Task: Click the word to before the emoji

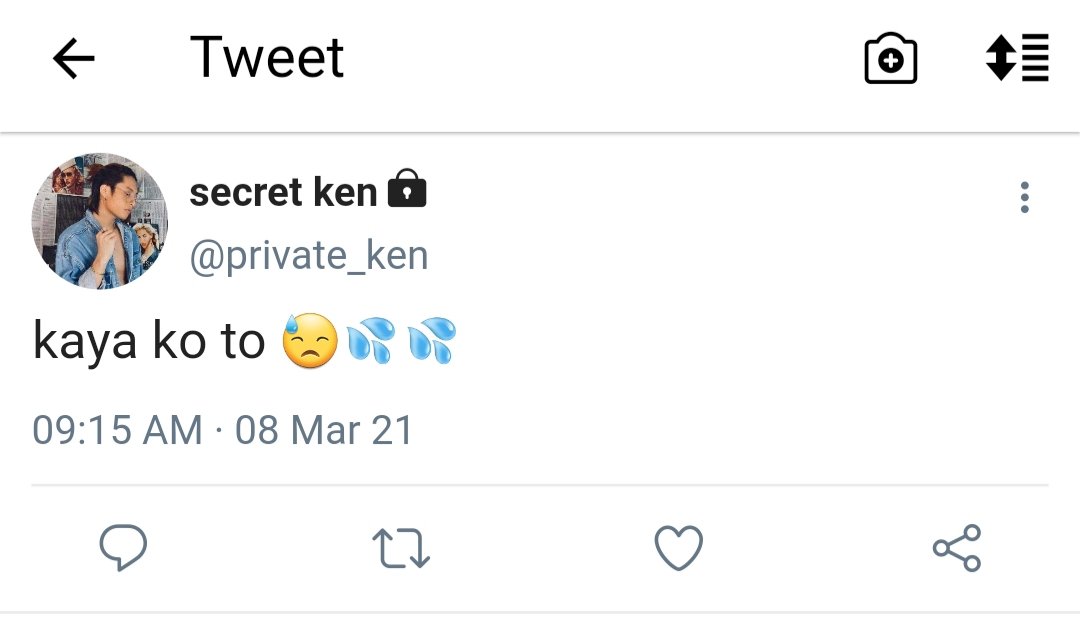Action: click(x=242, y=342)
